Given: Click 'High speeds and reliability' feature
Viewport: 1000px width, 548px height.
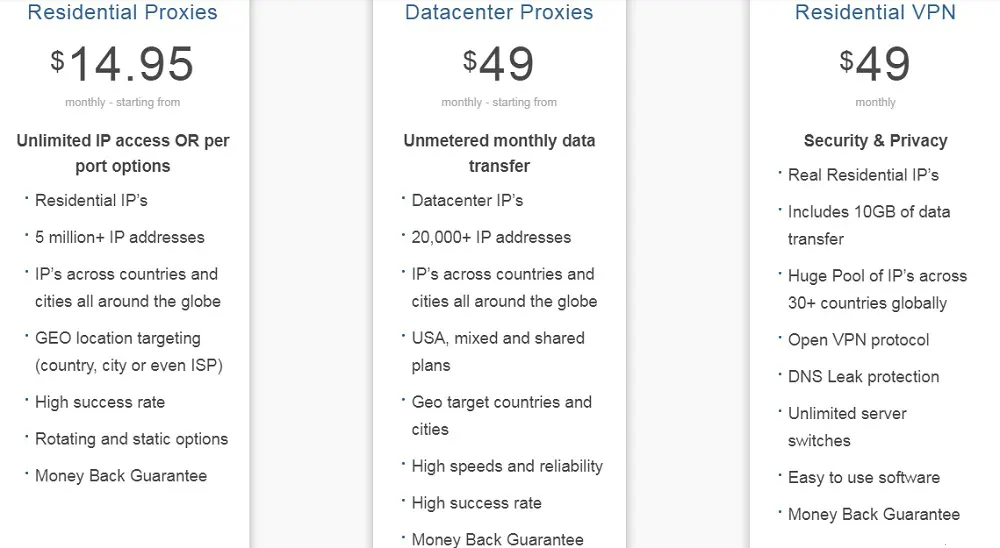Looking at the screenshot, I should click(x=507, y=466).
